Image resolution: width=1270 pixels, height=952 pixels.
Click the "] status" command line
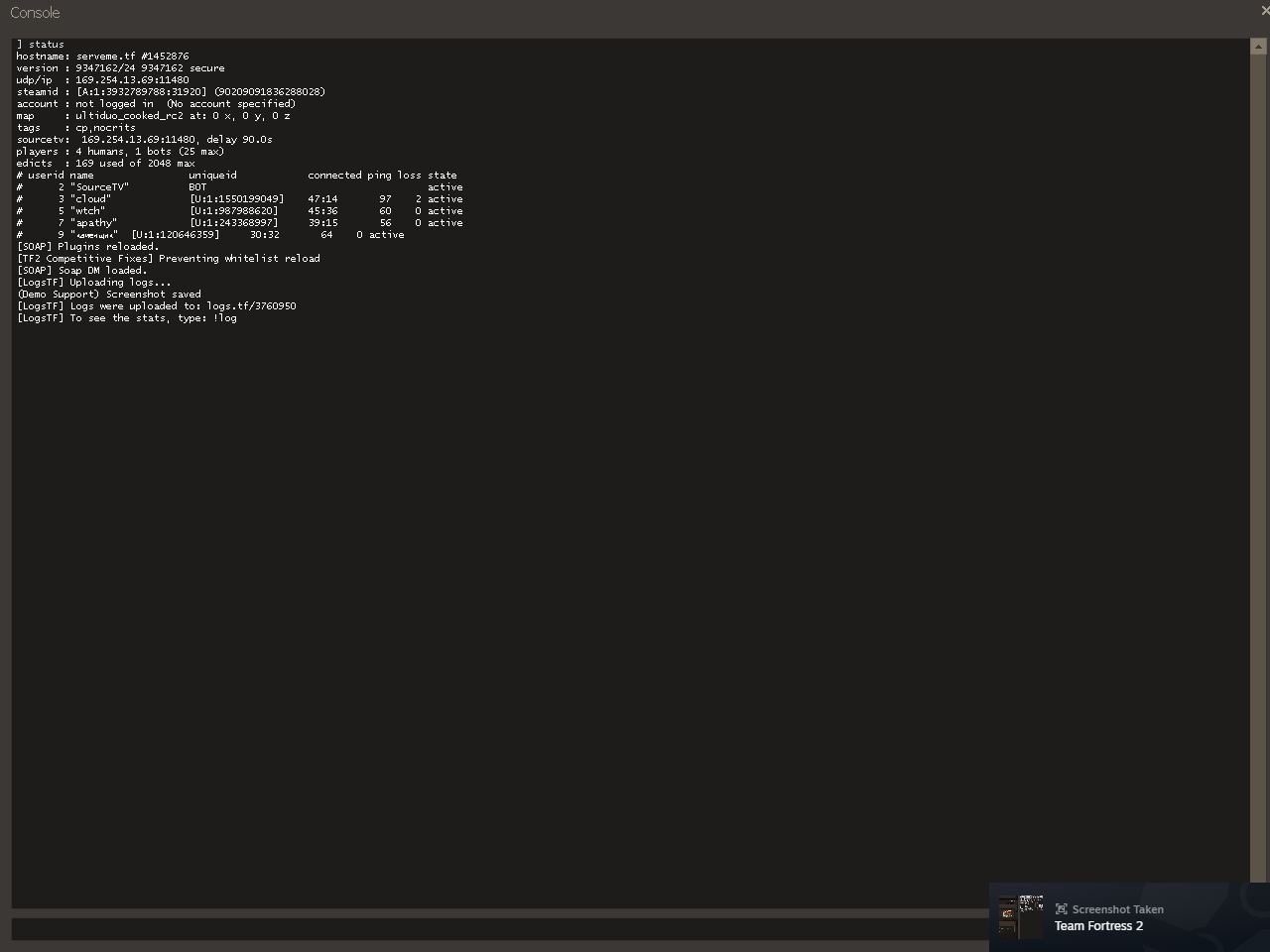click(41, 45)
